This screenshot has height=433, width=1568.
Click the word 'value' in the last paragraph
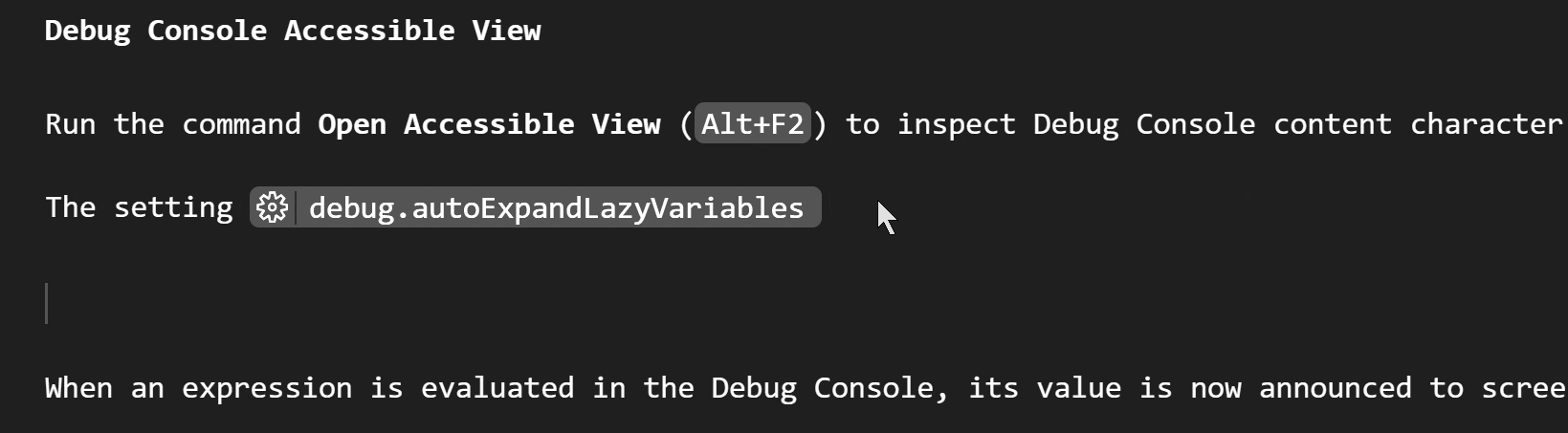[1078, 388]
